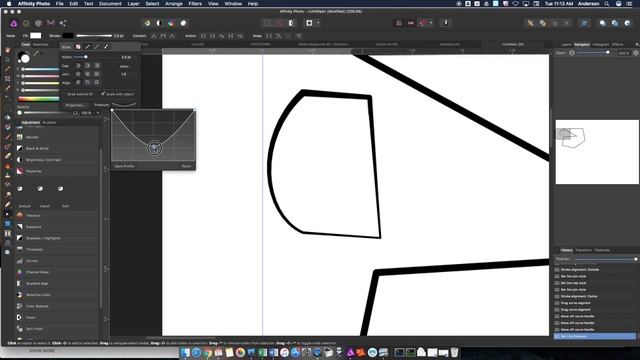The width and height of the screenshot is (640, 360).
Task: Open Navigator zoom percentage field
Action: point(623,53)
